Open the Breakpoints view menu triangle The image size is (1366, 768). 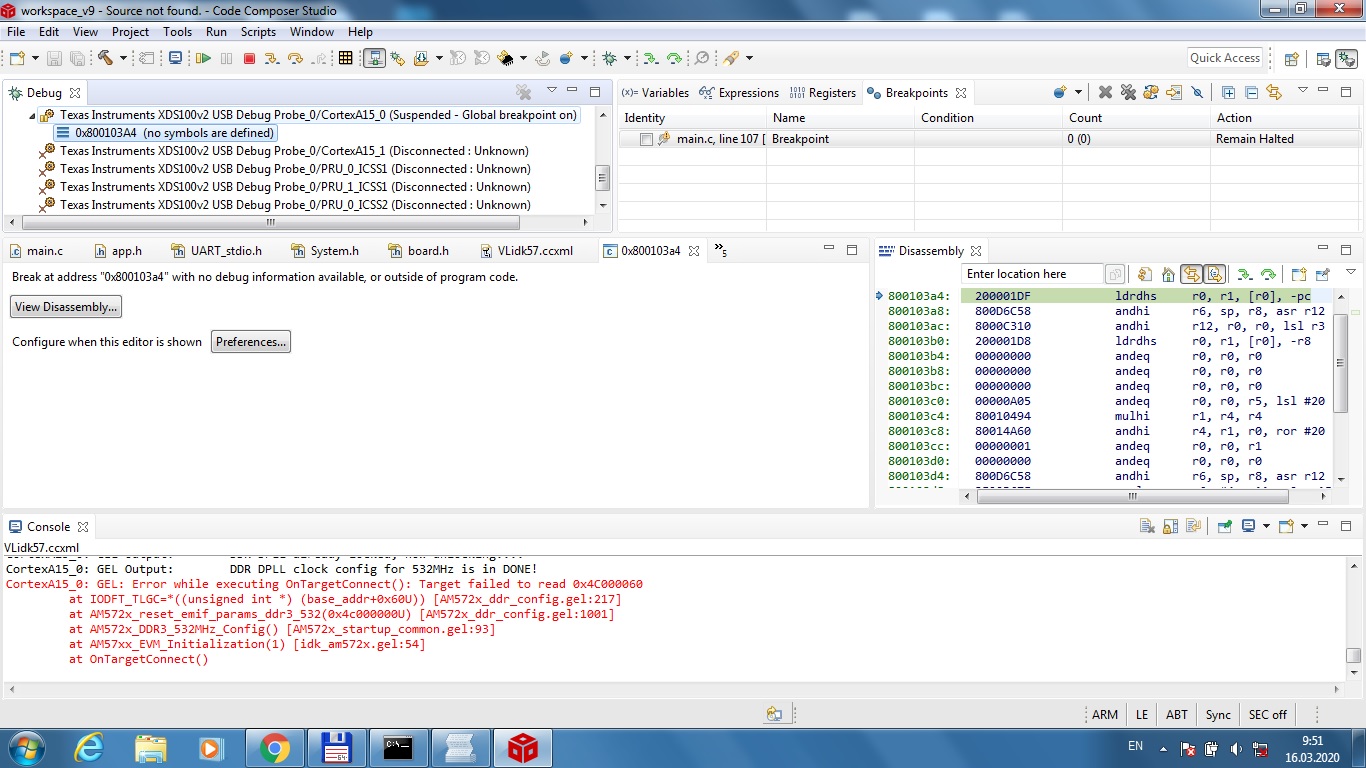tap(1303, 92)
